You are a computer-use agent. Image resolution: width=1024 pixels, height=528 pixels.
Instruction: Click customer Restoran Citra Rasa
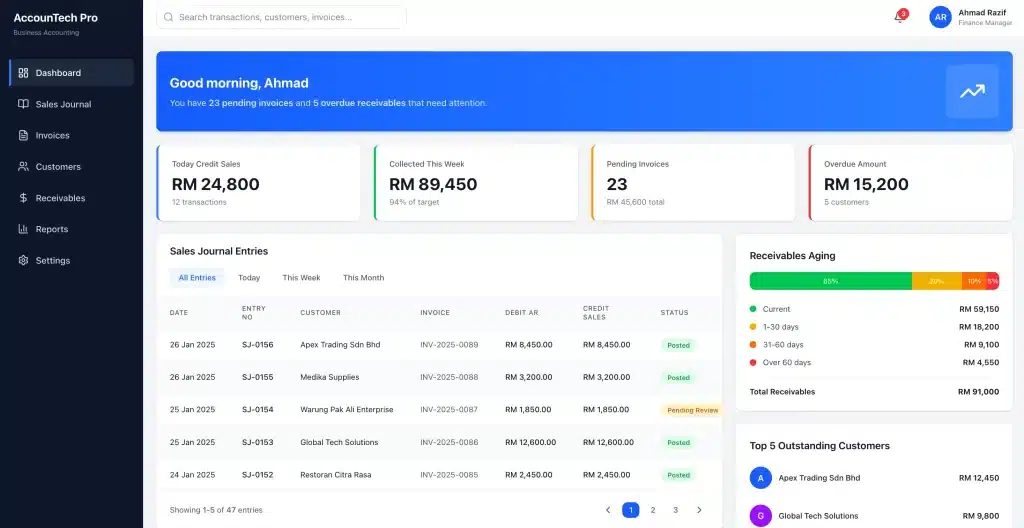[336, 475]
